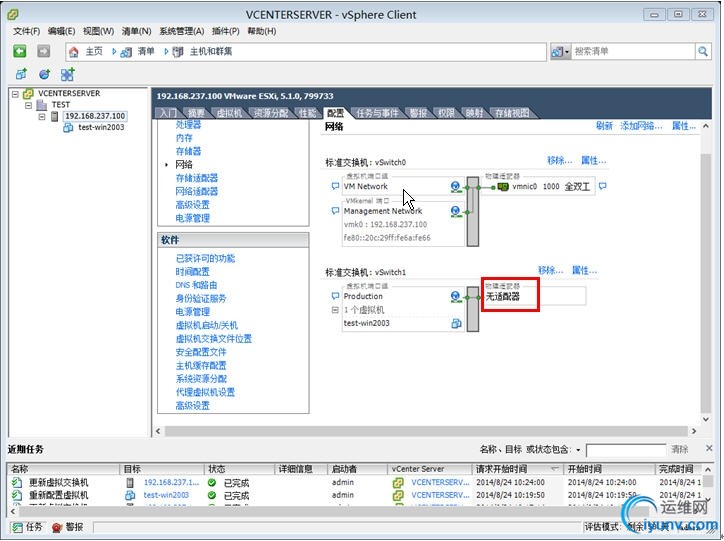Open 安全配置文件 link

[201, 352]
